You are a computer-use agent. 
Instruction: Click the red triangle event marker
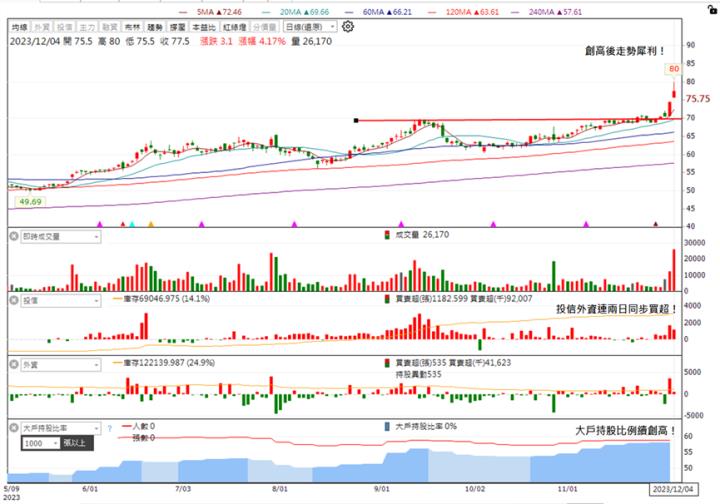[x=123, y=224]
